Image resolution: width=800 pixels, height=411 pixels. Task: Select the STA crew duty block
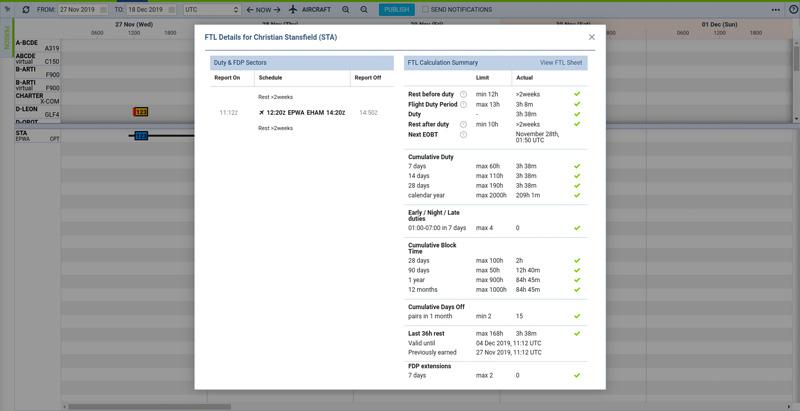[141, 135]
